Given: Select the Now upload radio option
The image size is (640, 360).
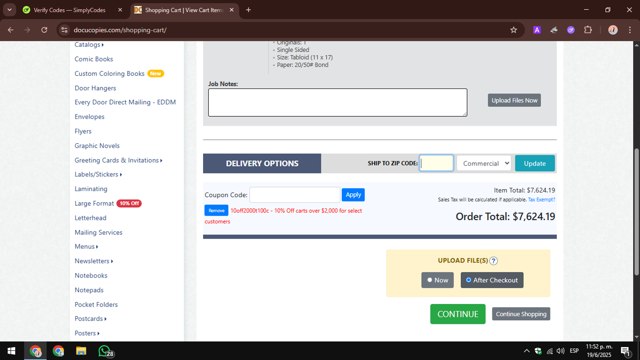Looking at the screenshot, I should 437,280.
